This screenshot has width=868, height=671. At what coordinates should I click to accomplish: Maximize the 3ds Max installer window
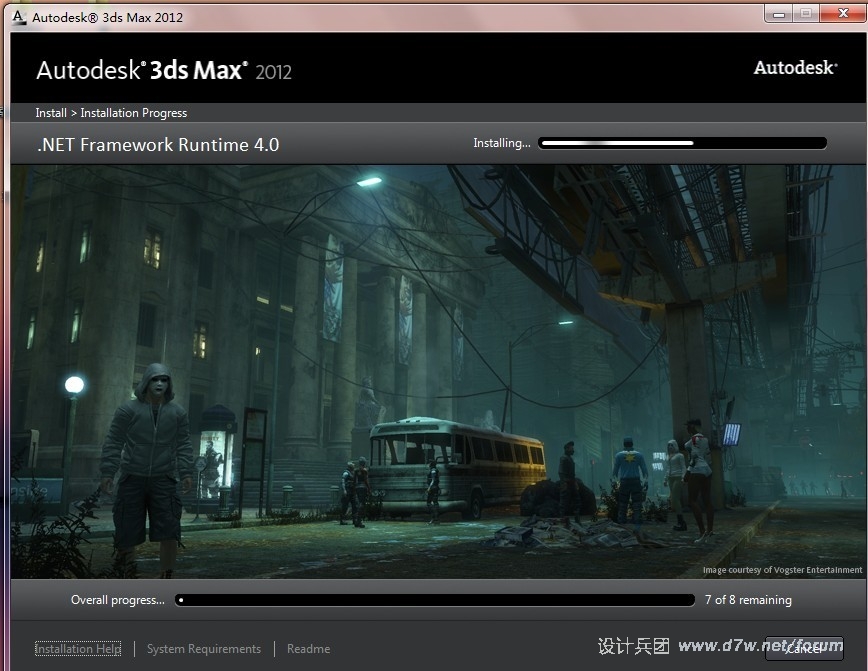pyautogui.click(x=806, y=14)
